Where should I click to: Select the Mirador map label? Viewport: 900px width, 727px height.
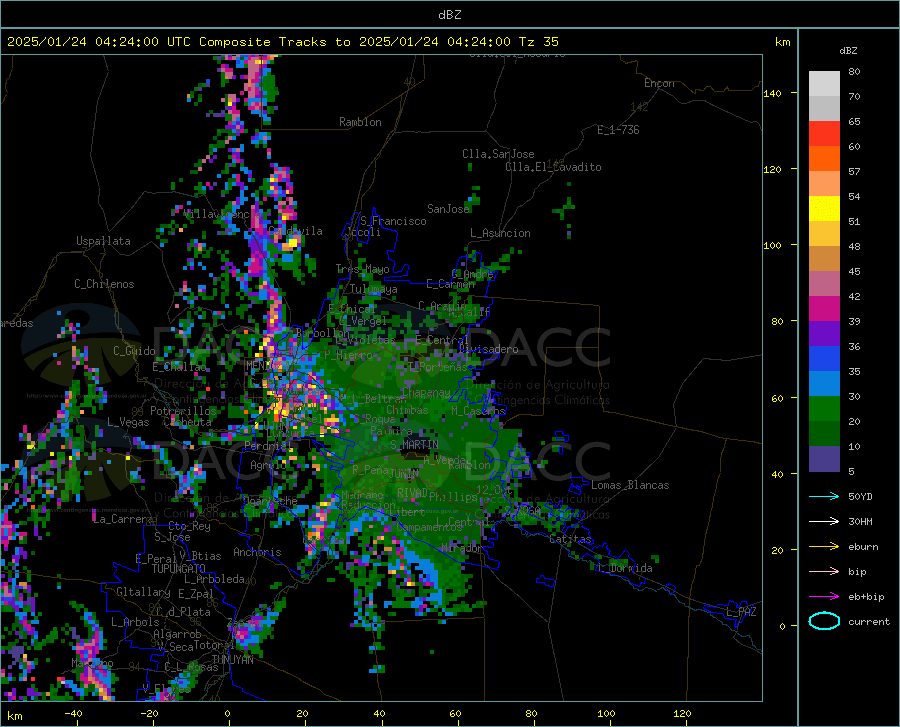462,548
